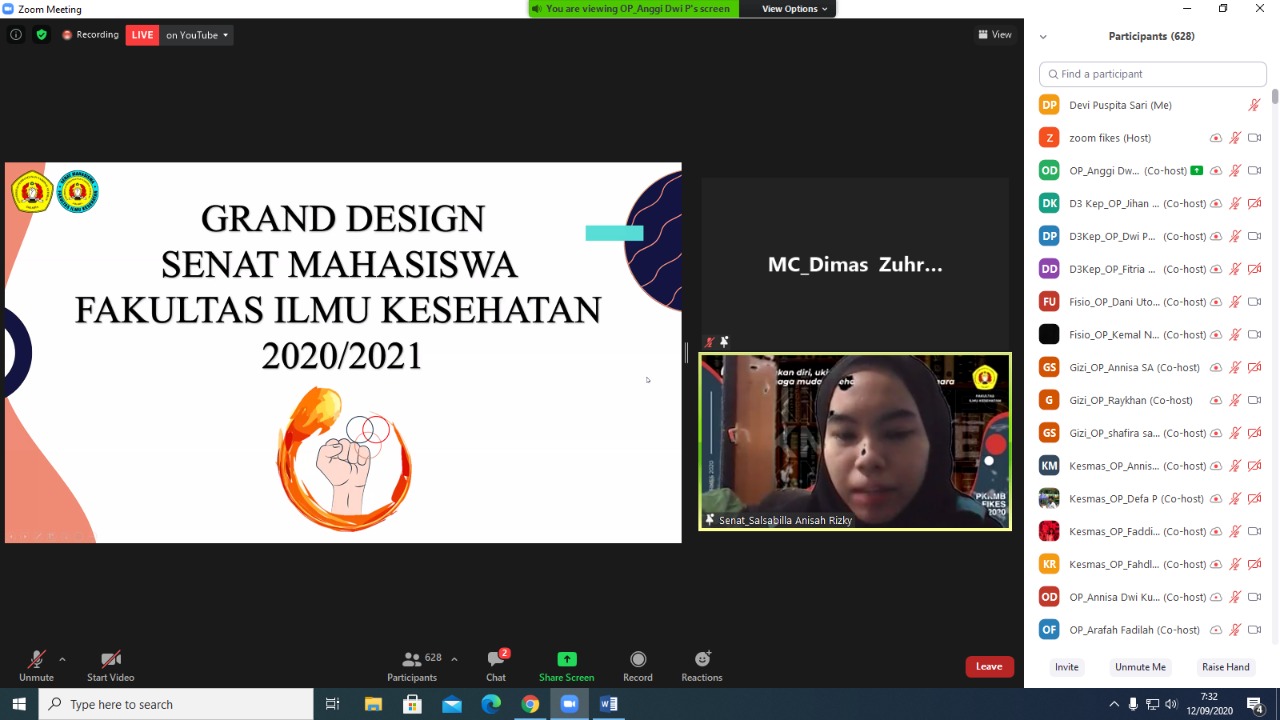
Task: Start recording with the Record icon
Action: pyautogui.click(x=638, y=659)
